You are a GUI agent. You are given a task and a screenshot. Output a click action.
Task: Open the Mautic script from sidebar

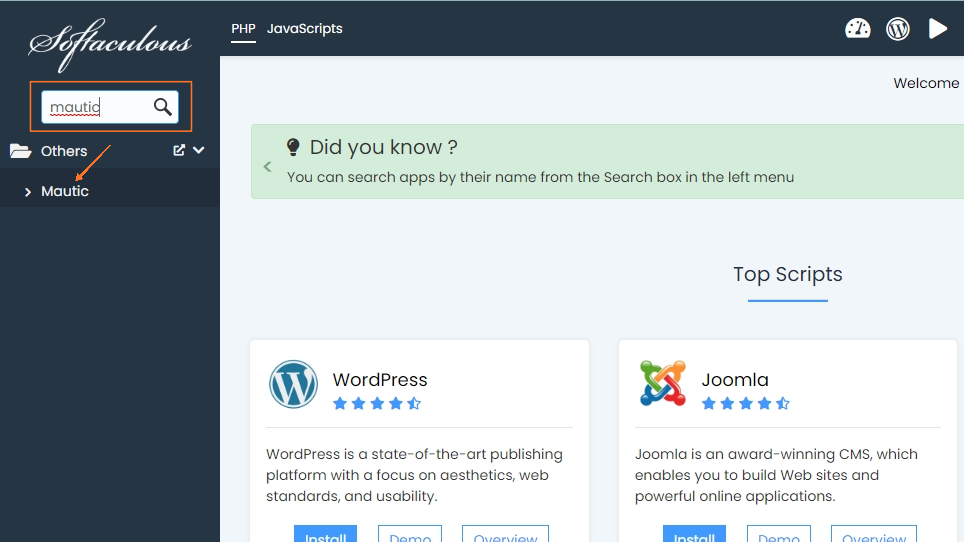pos(65,191)
